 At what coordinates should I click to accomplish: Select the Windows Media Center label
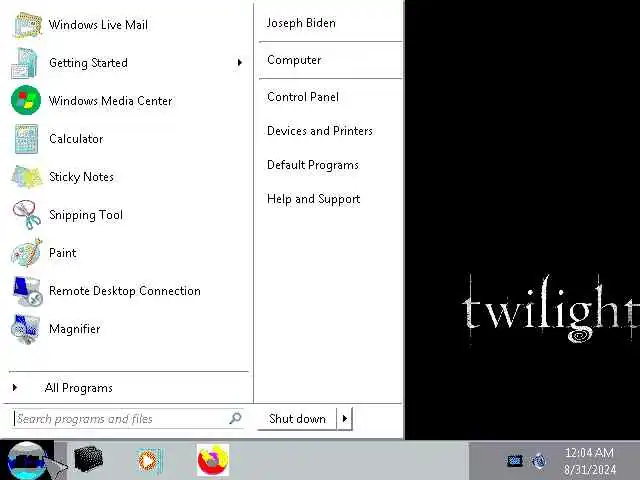pyautogui.click(x=110, y=101)
